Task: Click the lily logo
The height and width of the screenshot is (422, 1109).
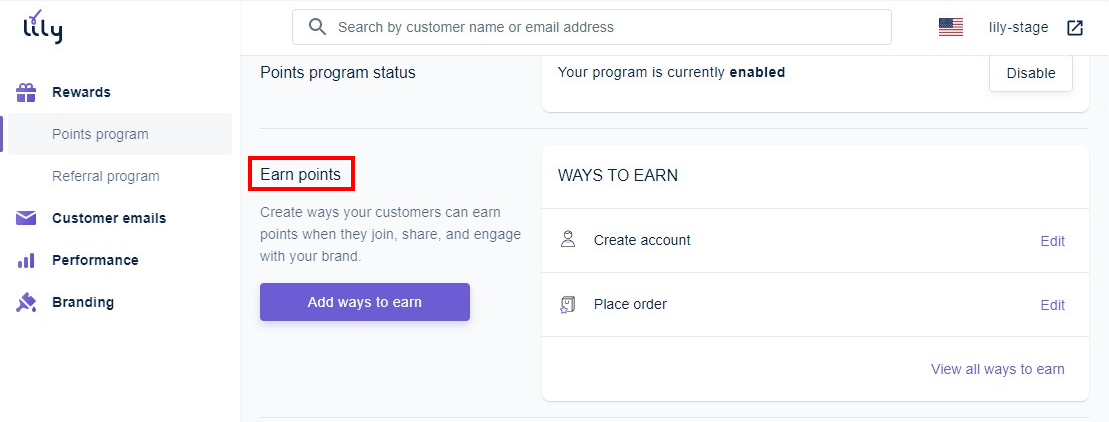Action: (x=43, y=27)
